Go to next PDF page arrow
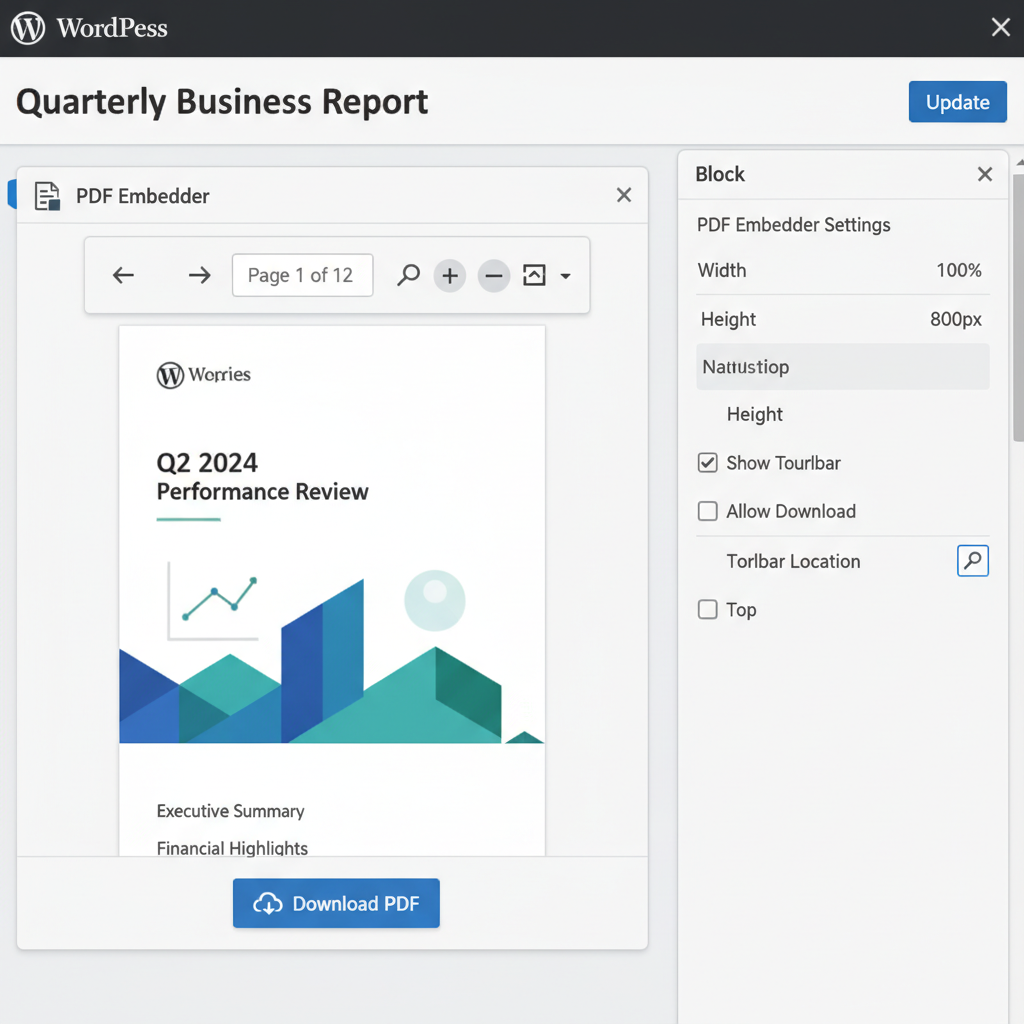 (x=200, y=275)
